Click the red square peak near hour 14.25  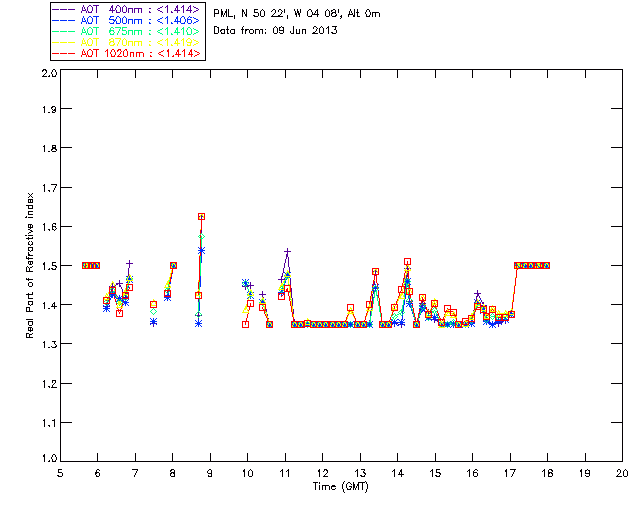pos(407,262)
